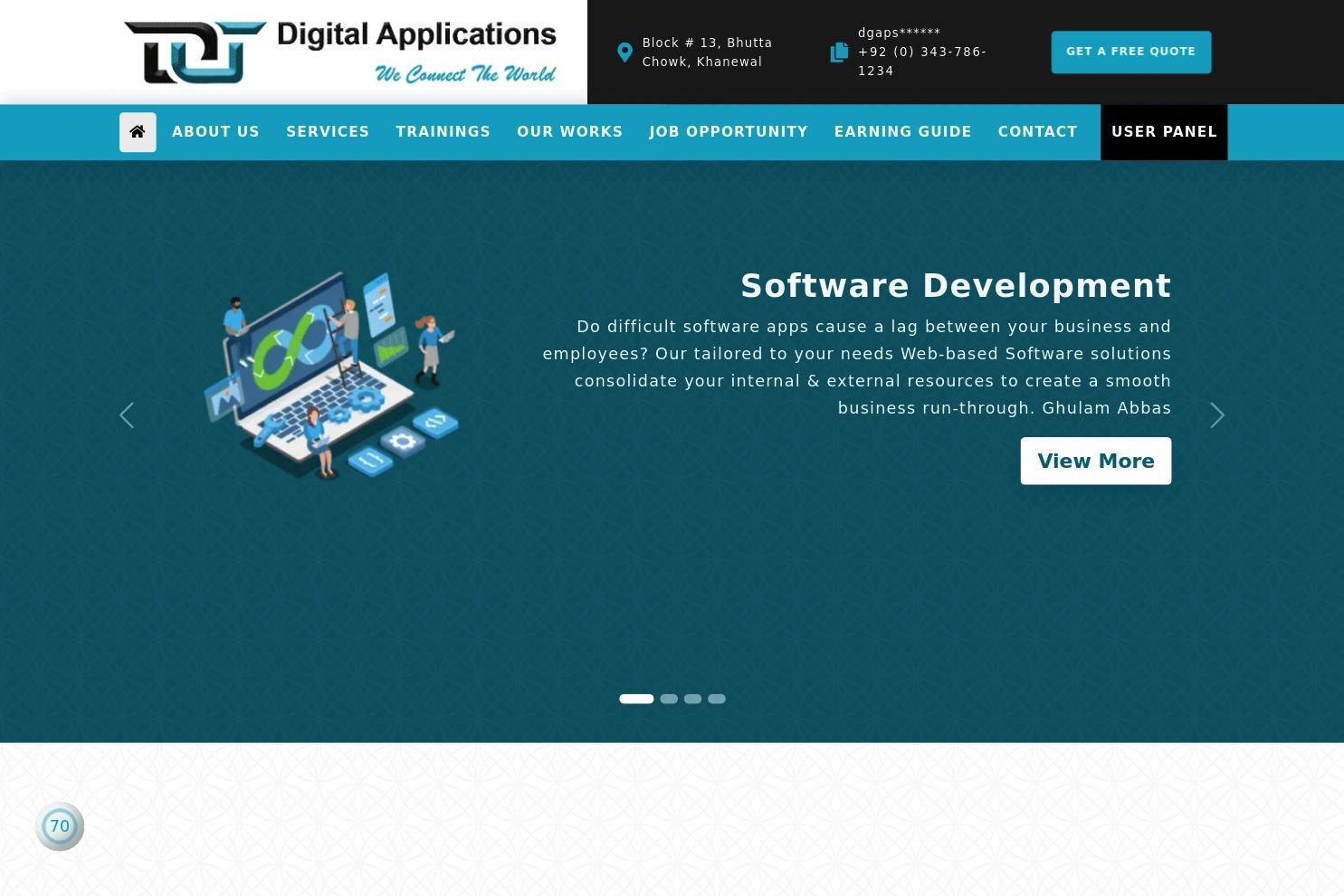Screen dimensions: 1344x896
Task: Open the SERVICES dropdown menu
Action: 328,132
